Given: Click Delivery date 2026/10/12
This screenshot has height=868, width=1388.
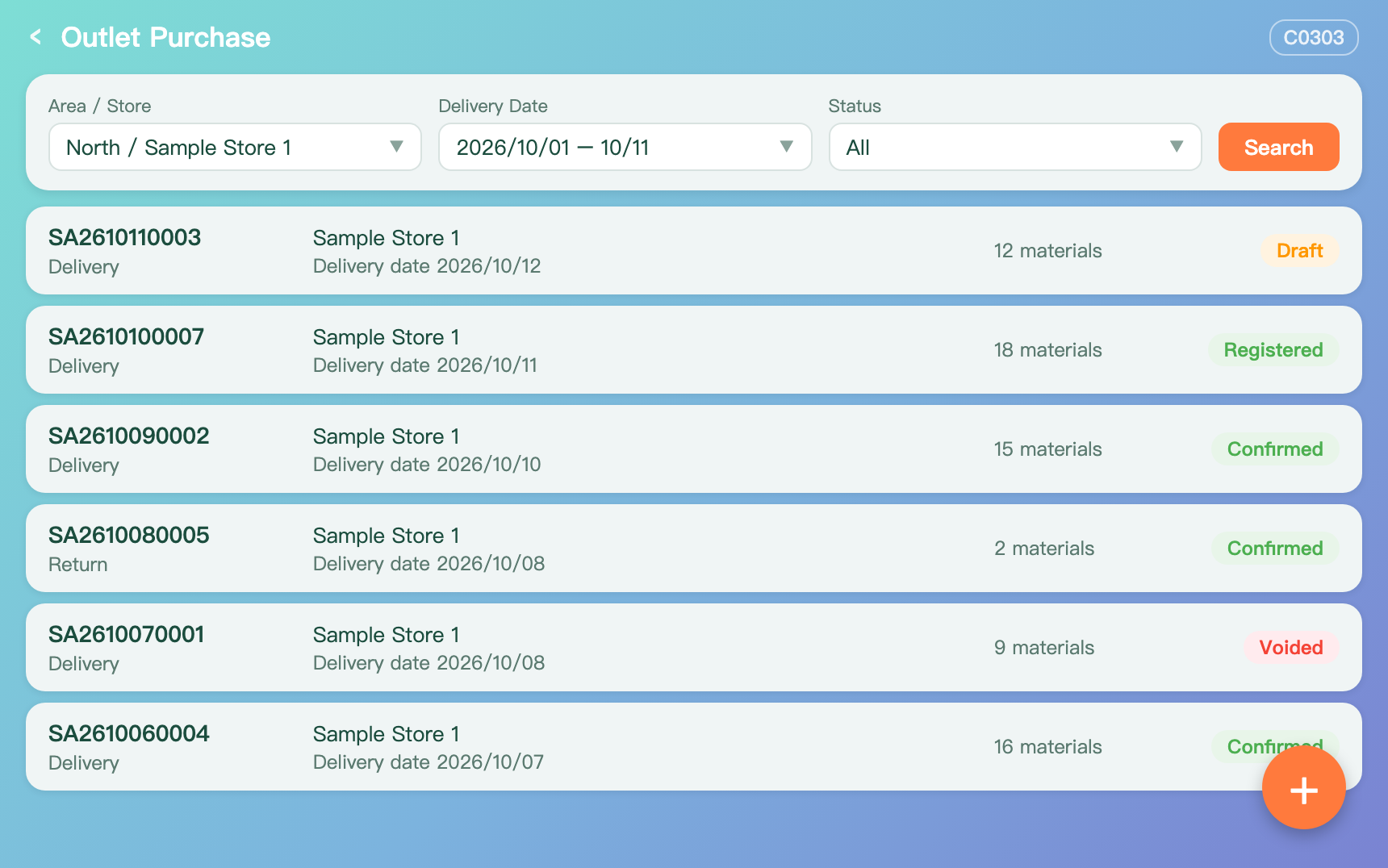Looking at the screenshot, I should point(427,266).
